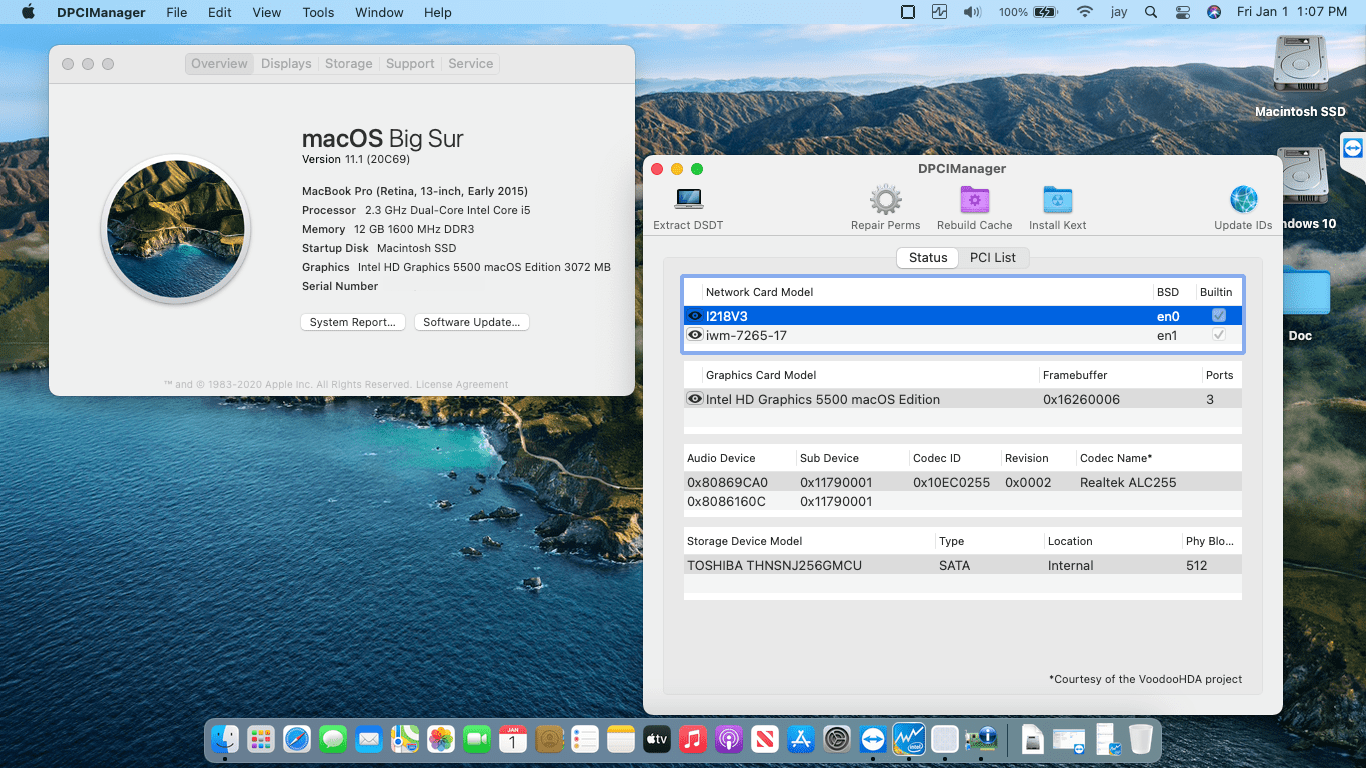The image size is (1366, 768).
Task: Open Music in the Dock
Action: (x=692, y=739)
